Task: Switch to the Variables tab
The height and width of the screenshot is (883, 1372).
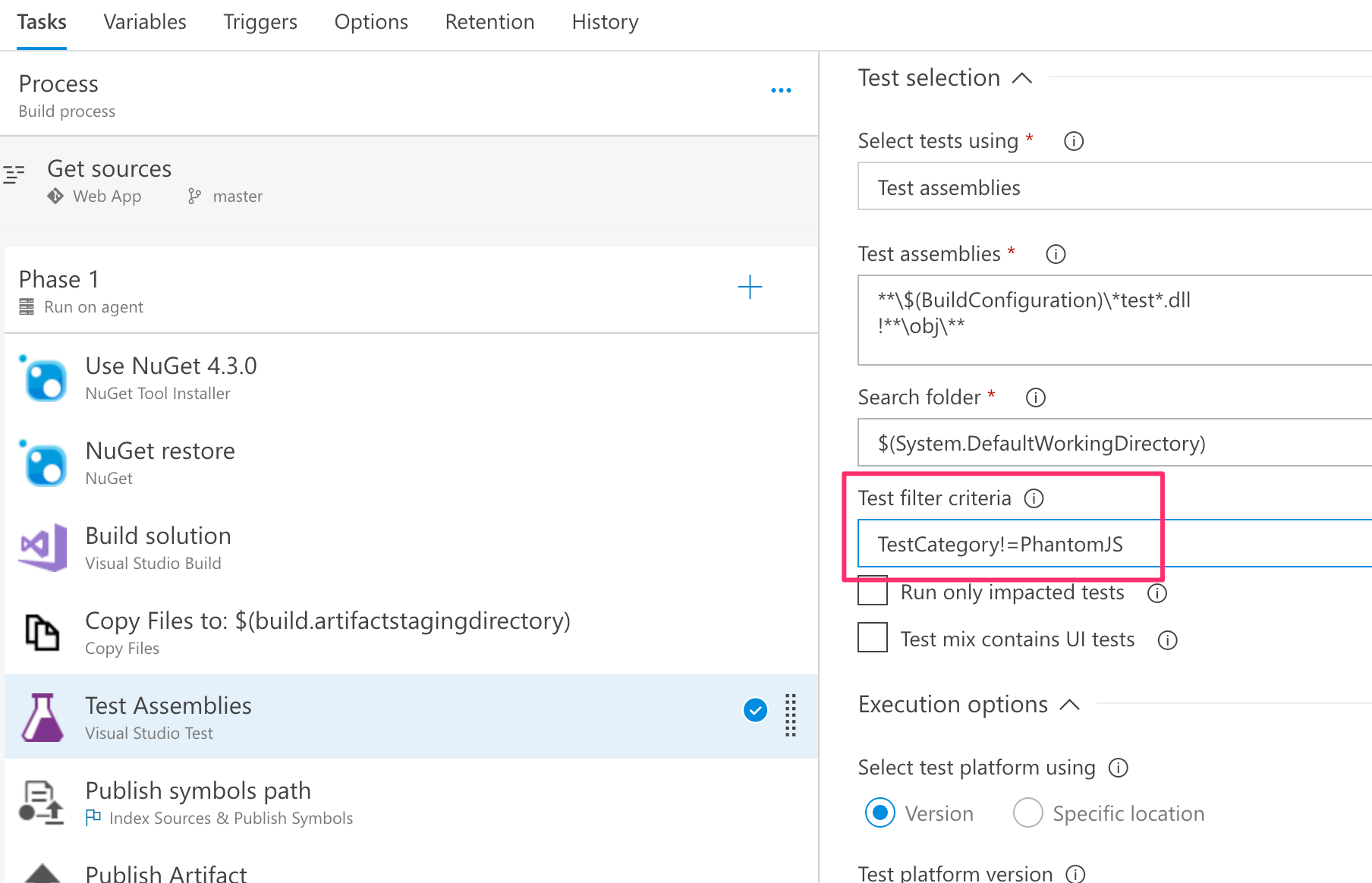Action: click(x=145, y=22)
